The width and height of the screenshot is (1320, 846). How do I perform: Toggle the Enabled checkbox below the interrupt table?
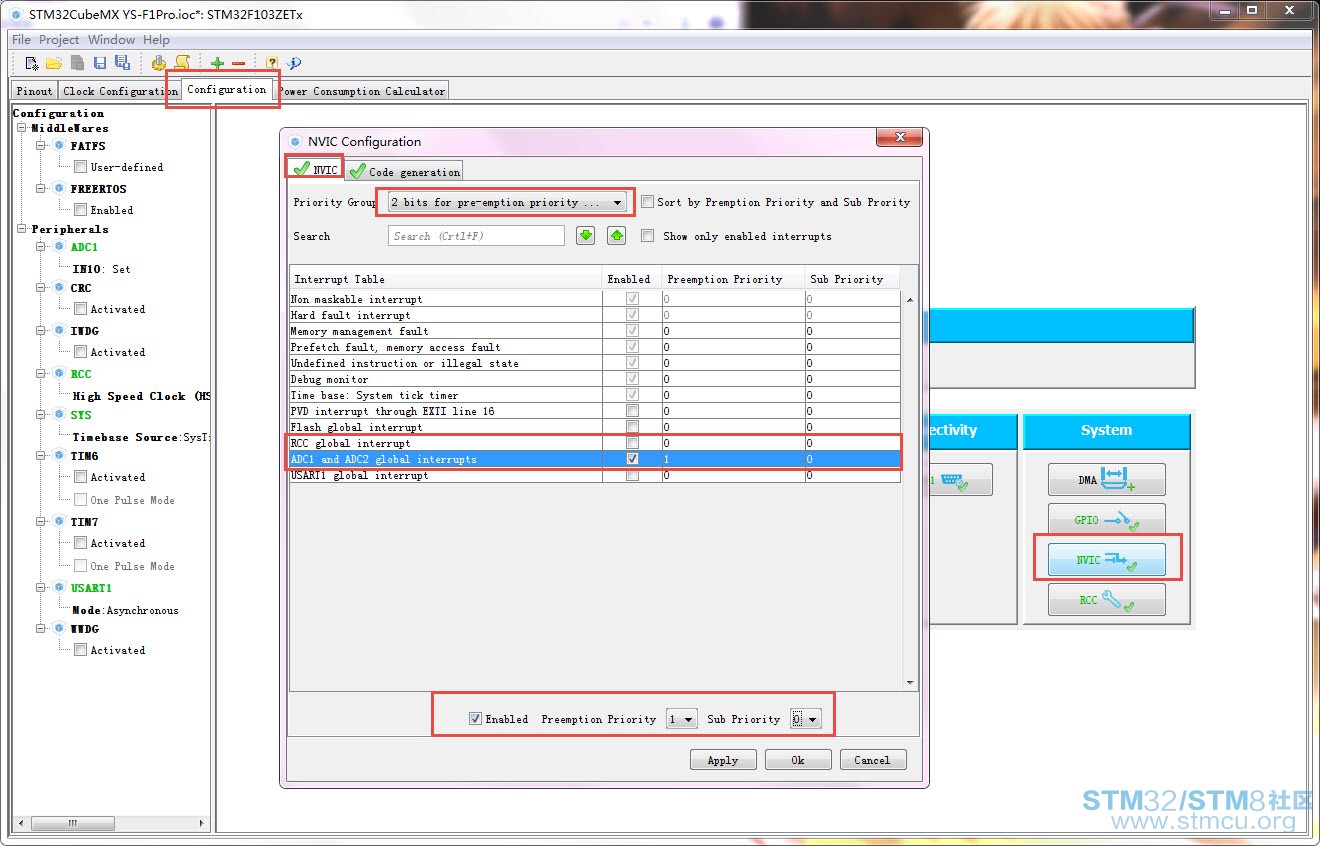[475, 719]
